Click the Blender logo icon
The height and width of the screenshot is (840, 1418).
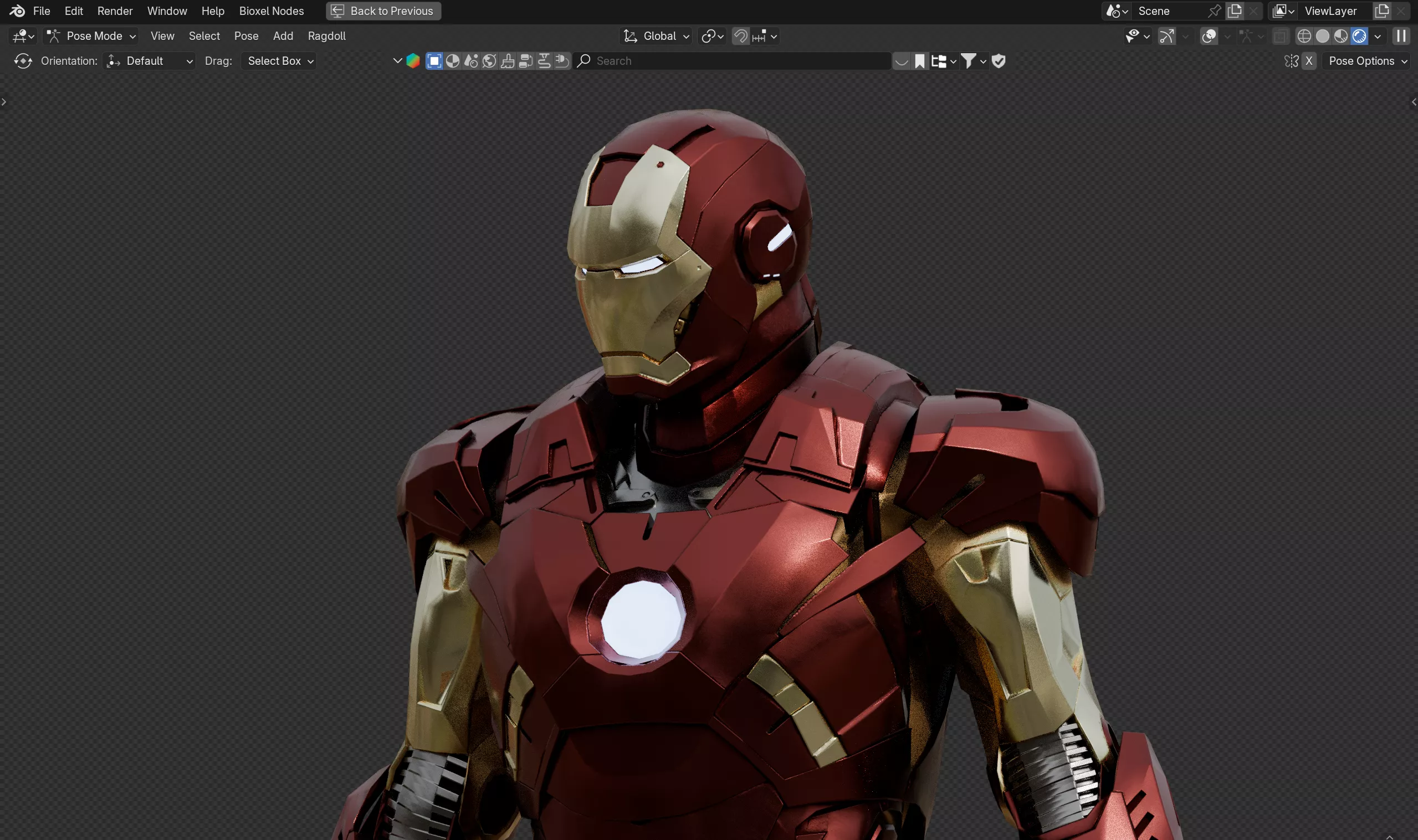17,11
